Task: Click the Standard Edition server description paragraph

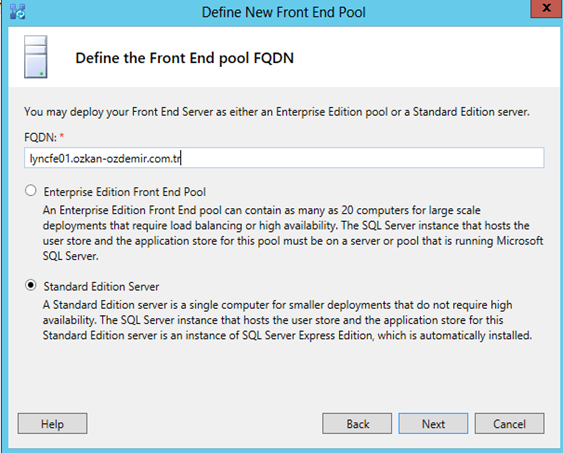Action: [x=287, y=320]
